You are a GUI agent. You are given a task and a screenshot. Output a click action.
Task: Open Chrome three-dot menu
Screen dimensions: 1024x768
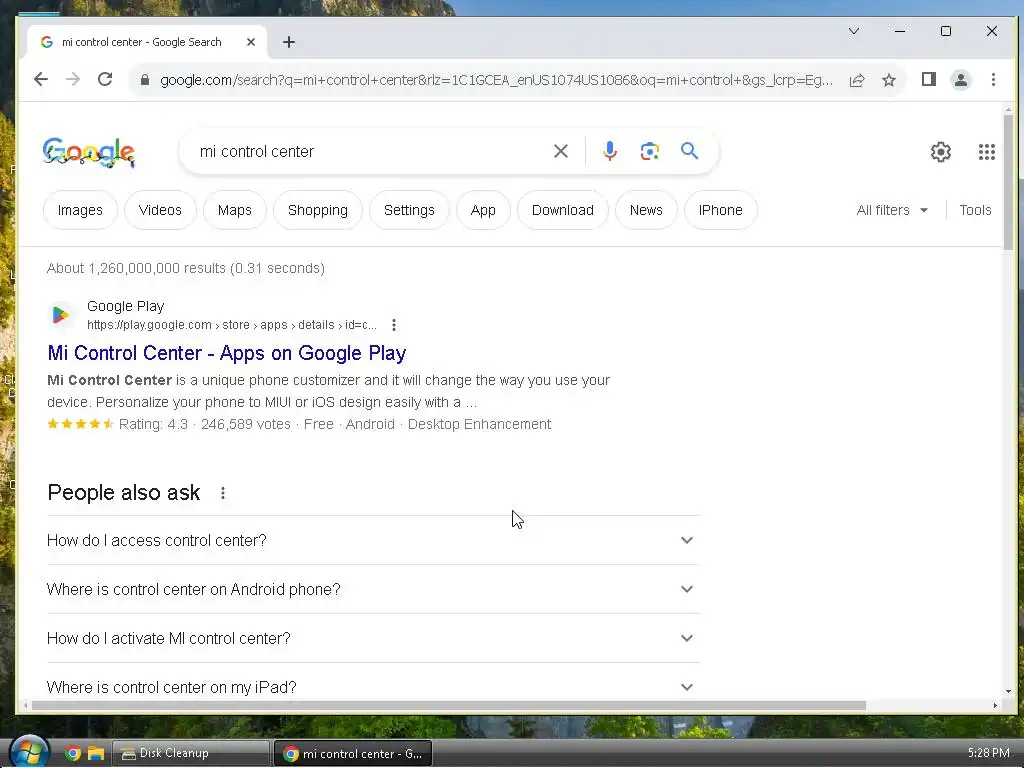pos(993,80)
